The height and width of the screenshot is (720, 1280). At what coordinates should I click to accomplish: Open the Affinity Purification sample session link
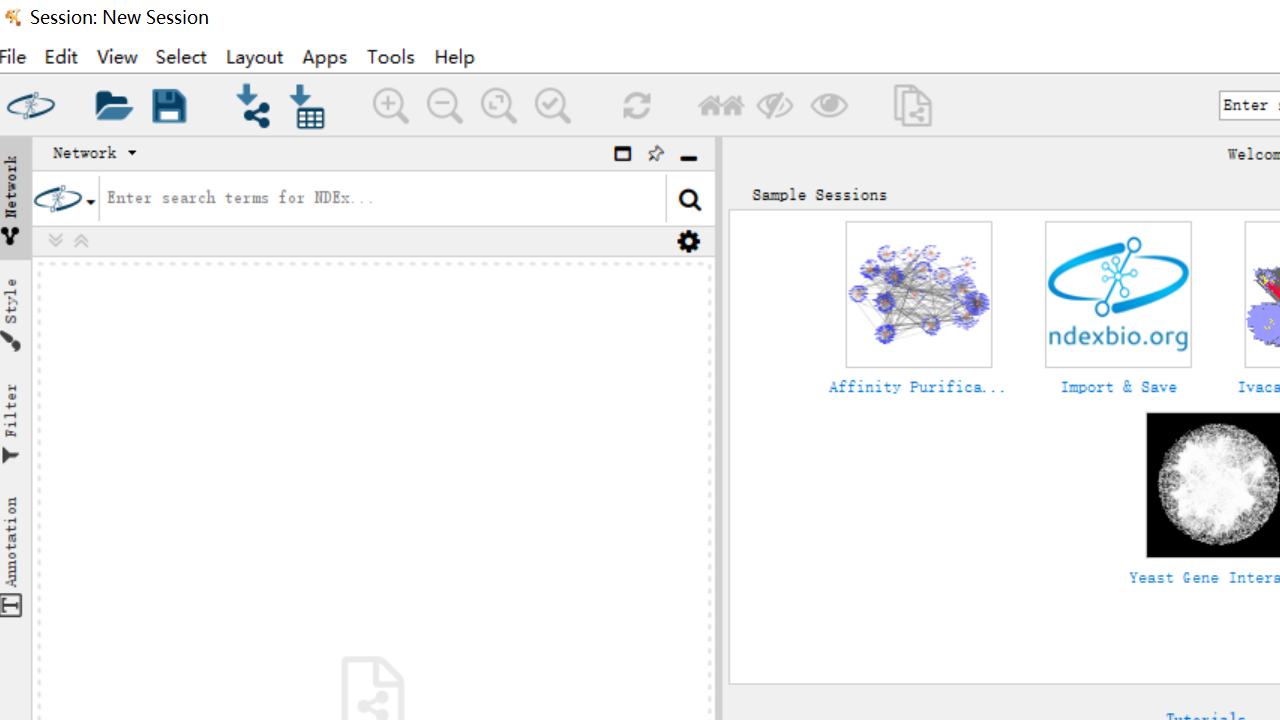tap(917, 387)
